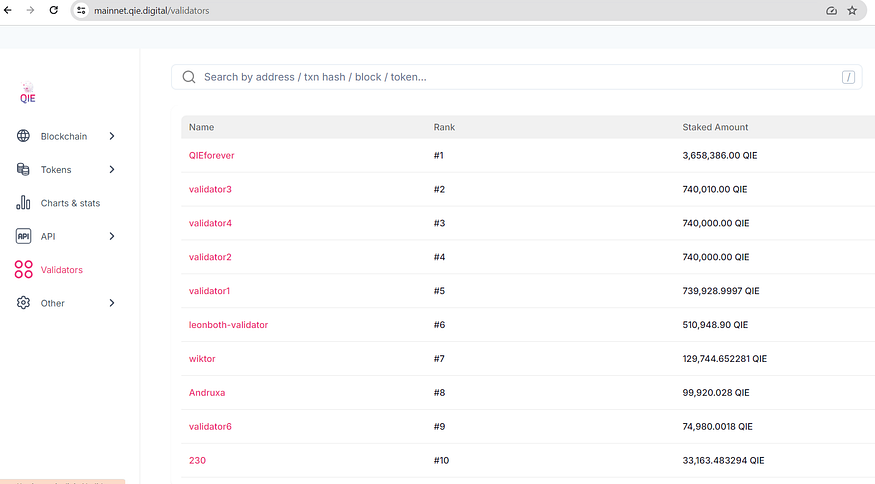875x484 pixels.
Task: Open the Blockchain menu item
Action: pyautogui.click(x=64, y=136)
